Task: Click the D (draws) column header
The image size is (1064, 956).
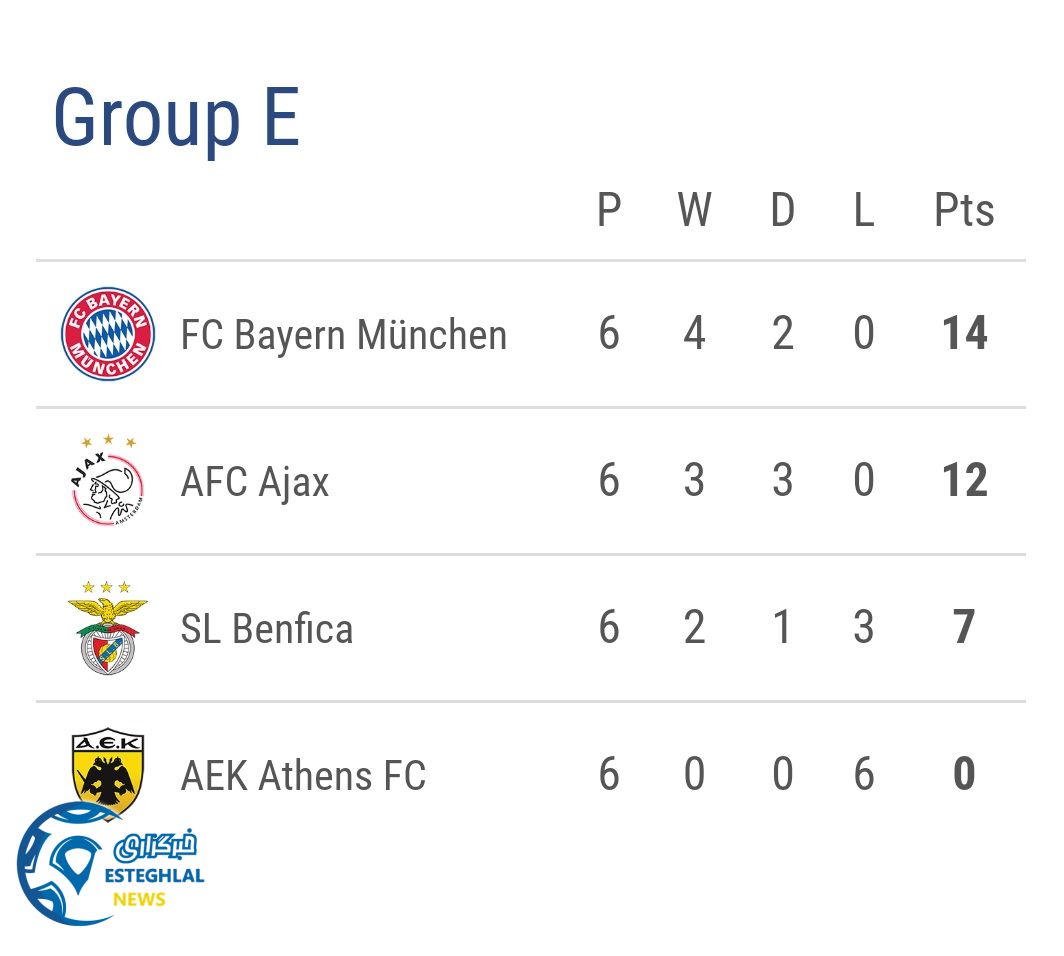Action: point(782,211)
